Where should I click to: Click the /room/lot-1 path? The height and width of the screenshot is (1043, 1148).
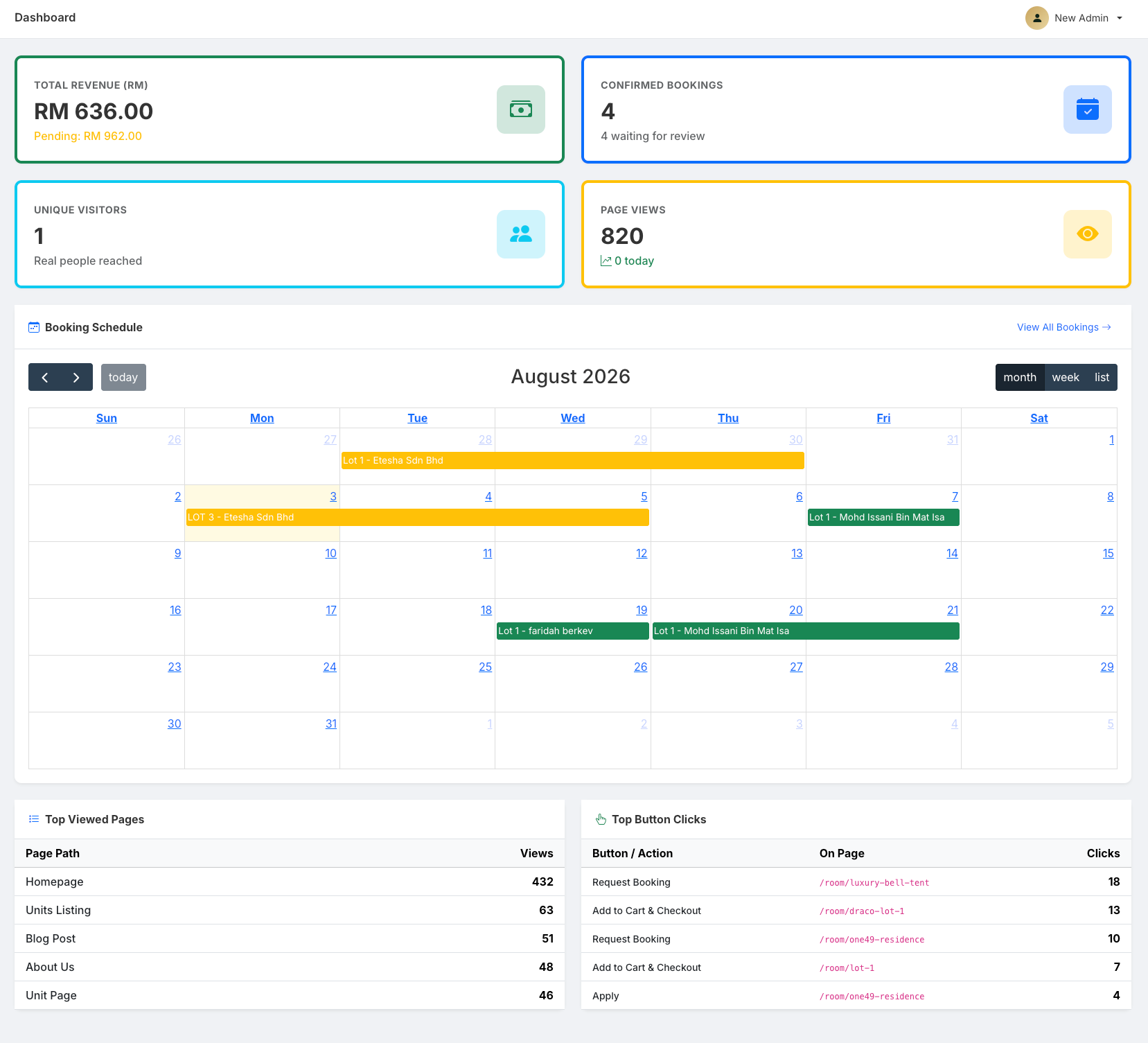point(847,967)
